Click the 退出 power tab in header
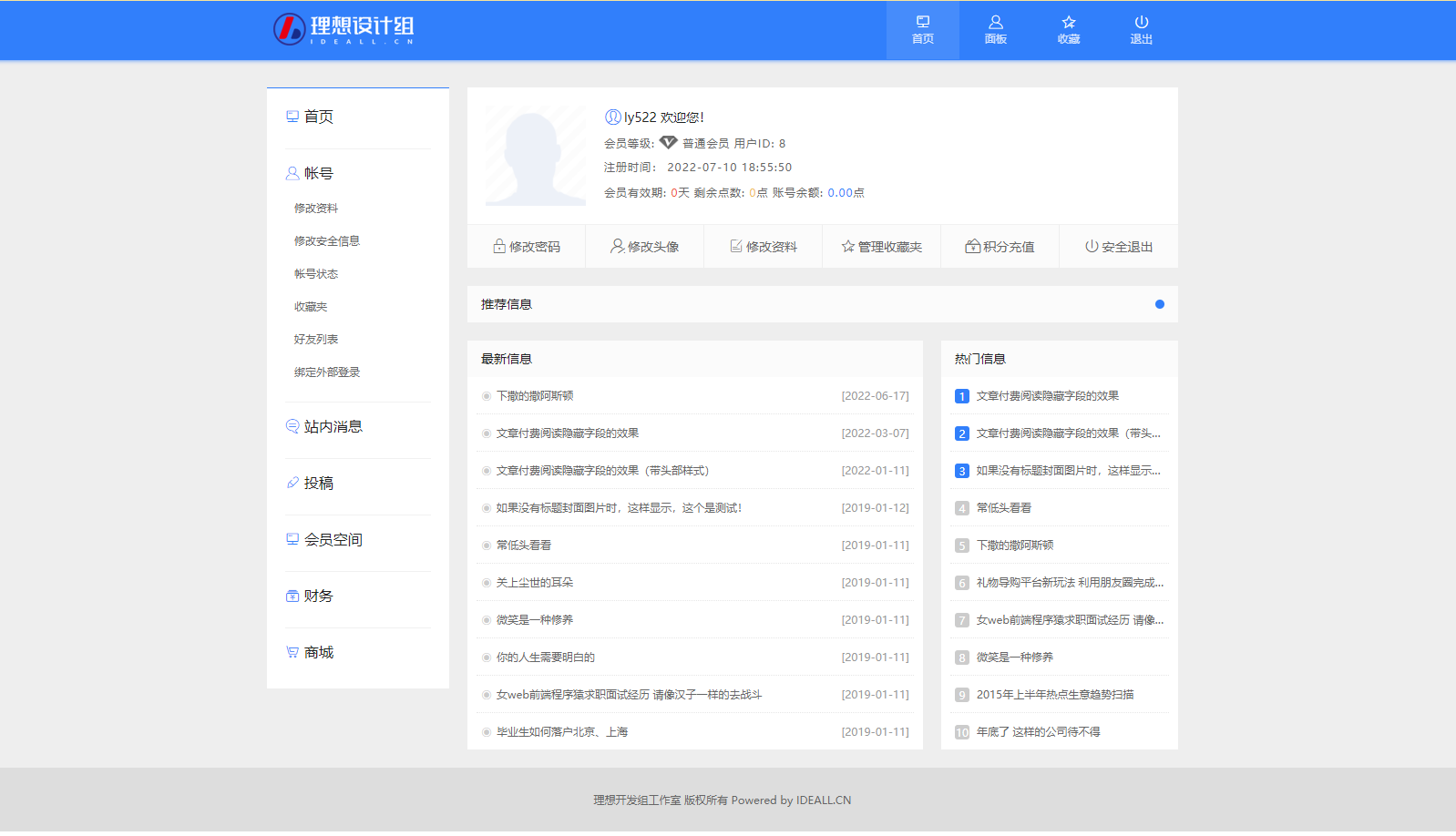1456x836 pixels. [1142, 30]
